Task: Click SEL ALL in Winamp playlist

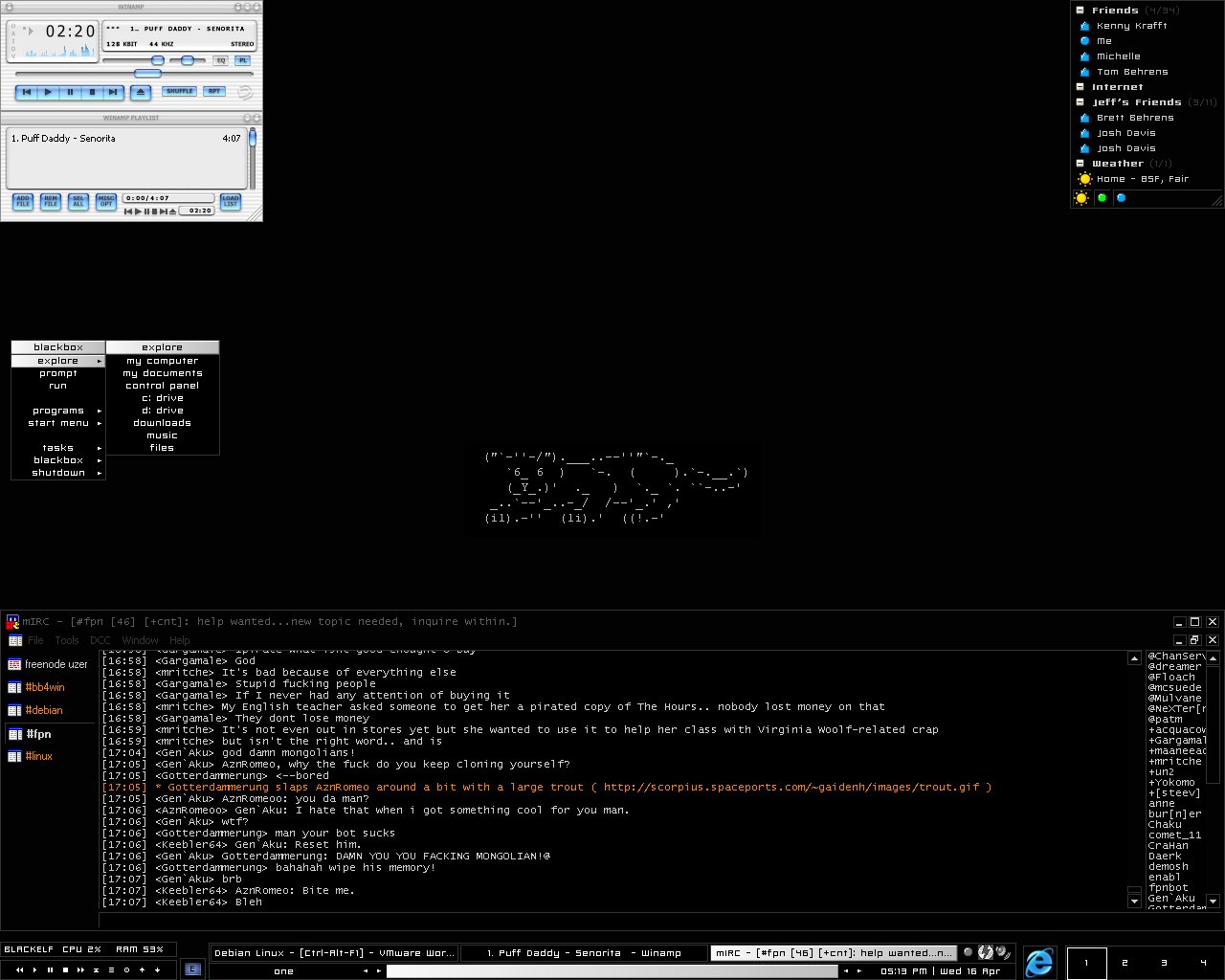Action: tap(78, 202)
